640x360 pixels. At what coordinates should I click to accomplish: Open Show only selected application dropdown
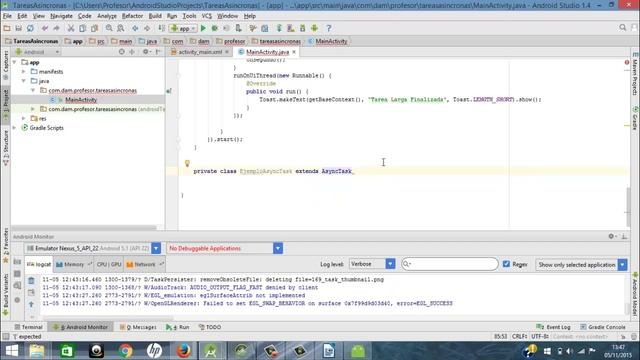pyautogui.click(x=622, y=264)
